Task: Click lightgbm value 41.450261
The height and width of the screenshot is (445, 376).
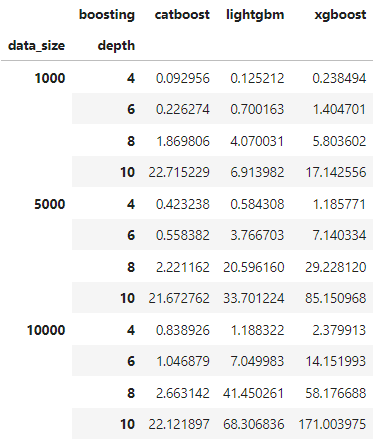Action: pyautogui.click(x=254, y=393)
